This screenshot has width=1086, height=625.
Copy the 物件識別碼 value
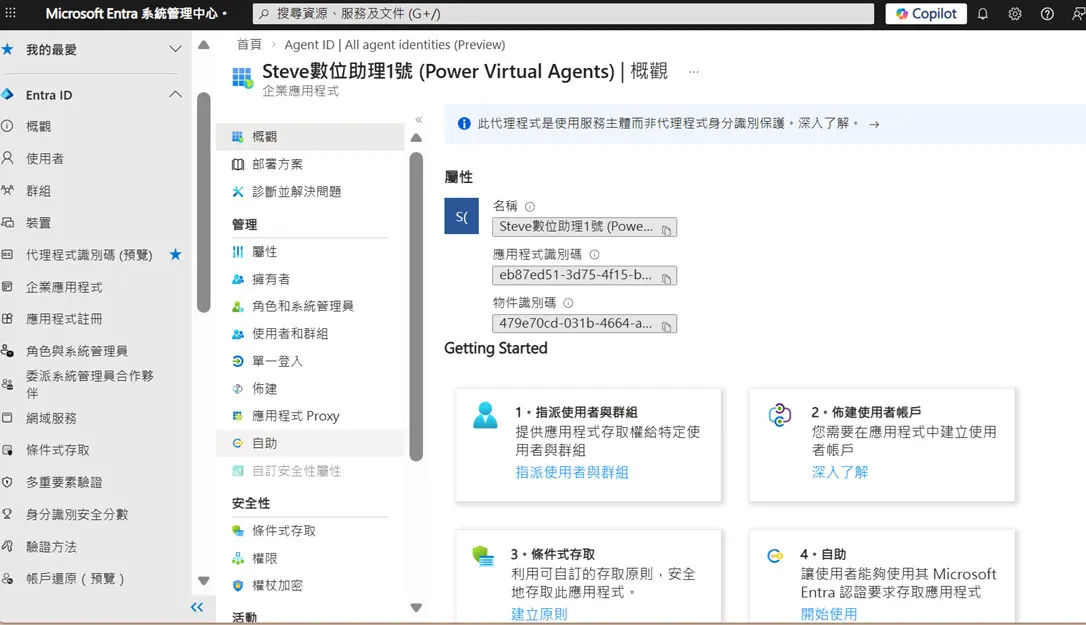[666, 326]
